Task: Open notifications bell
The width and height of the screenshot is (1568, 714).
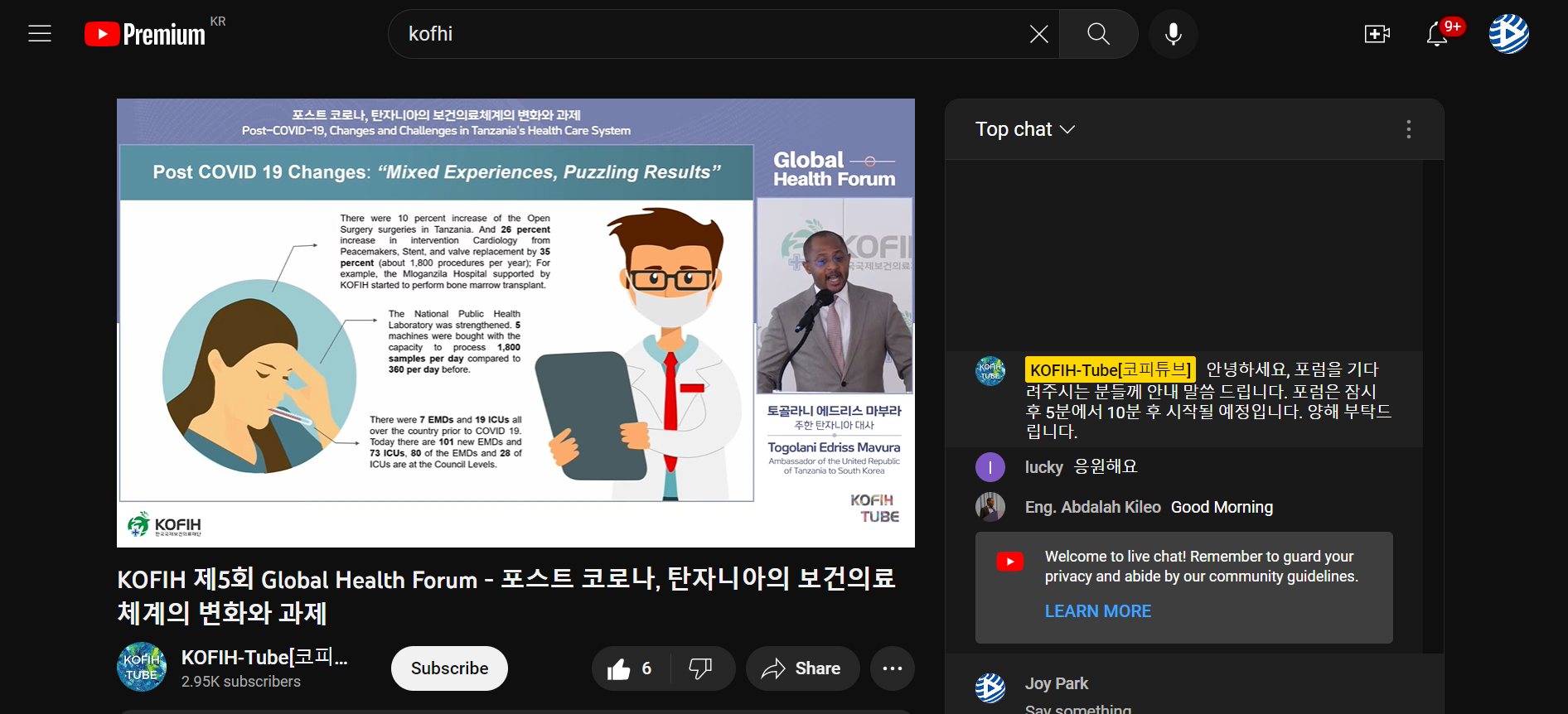Action: click(1437, 34)
